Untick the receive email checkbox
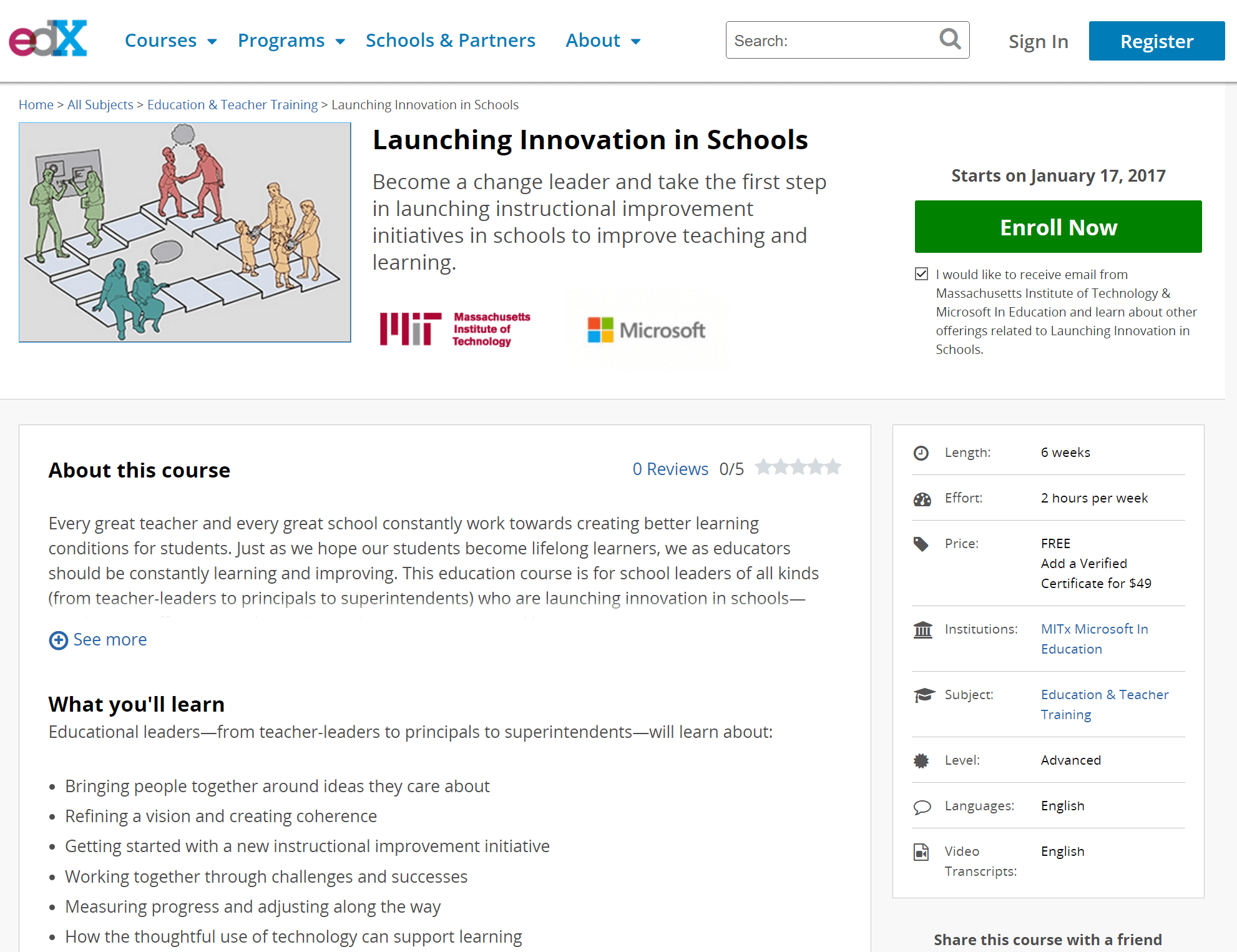This screenshot has width=1237, height=952. tap(921, 274)
